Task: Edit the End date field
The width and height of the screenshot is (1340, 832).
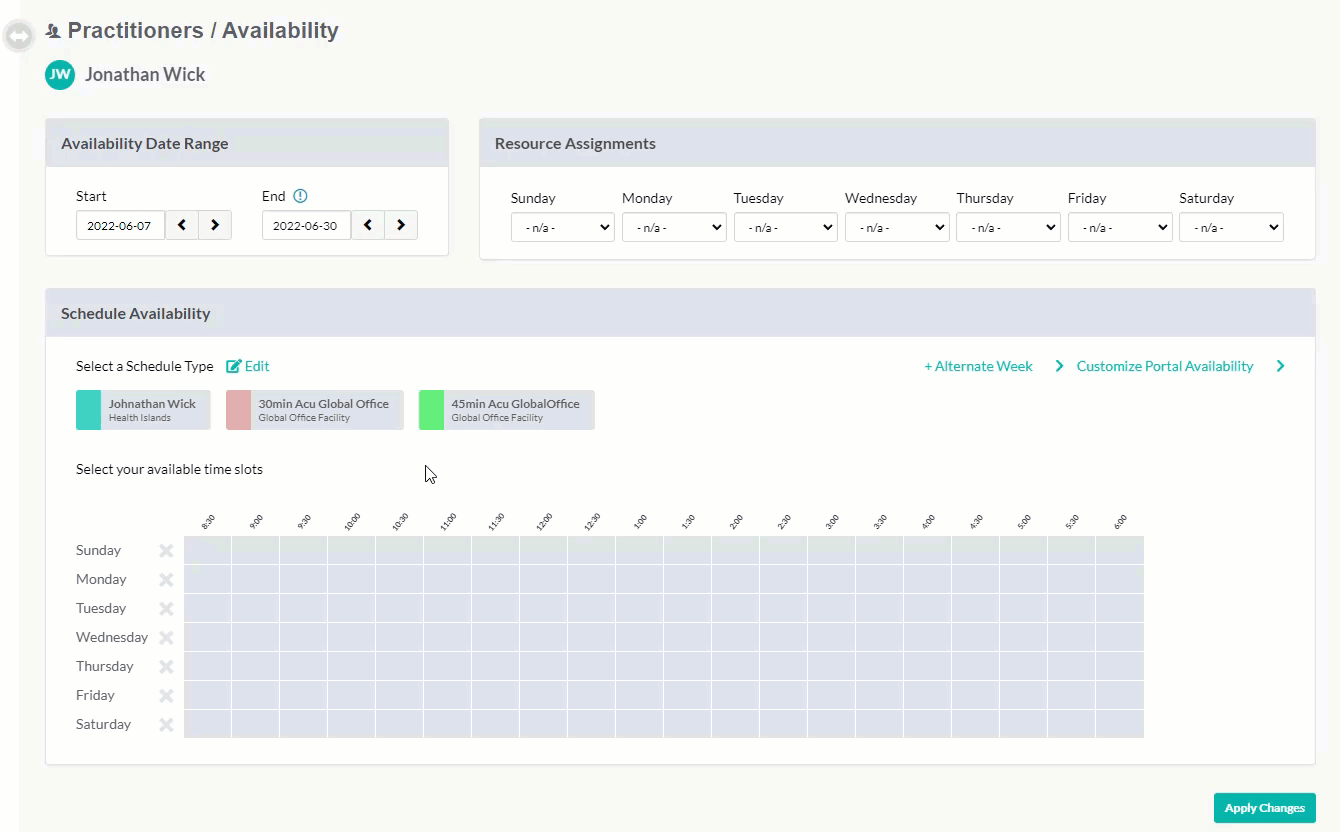Action: (x=306, y=225)
